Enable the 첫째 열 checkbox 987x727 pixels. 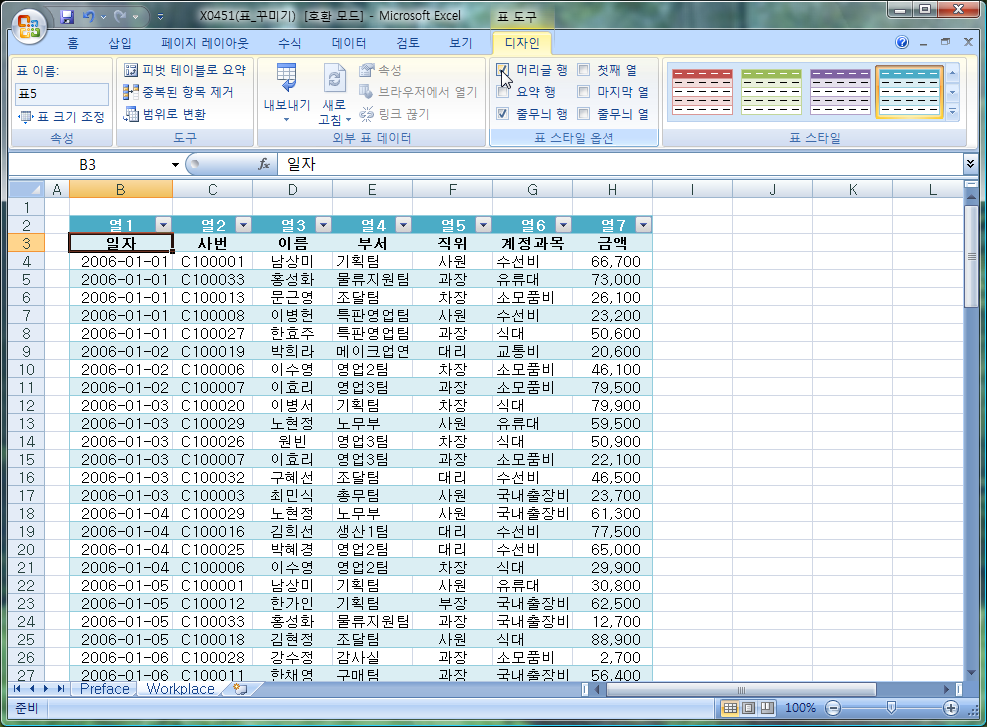pos(584,70)
